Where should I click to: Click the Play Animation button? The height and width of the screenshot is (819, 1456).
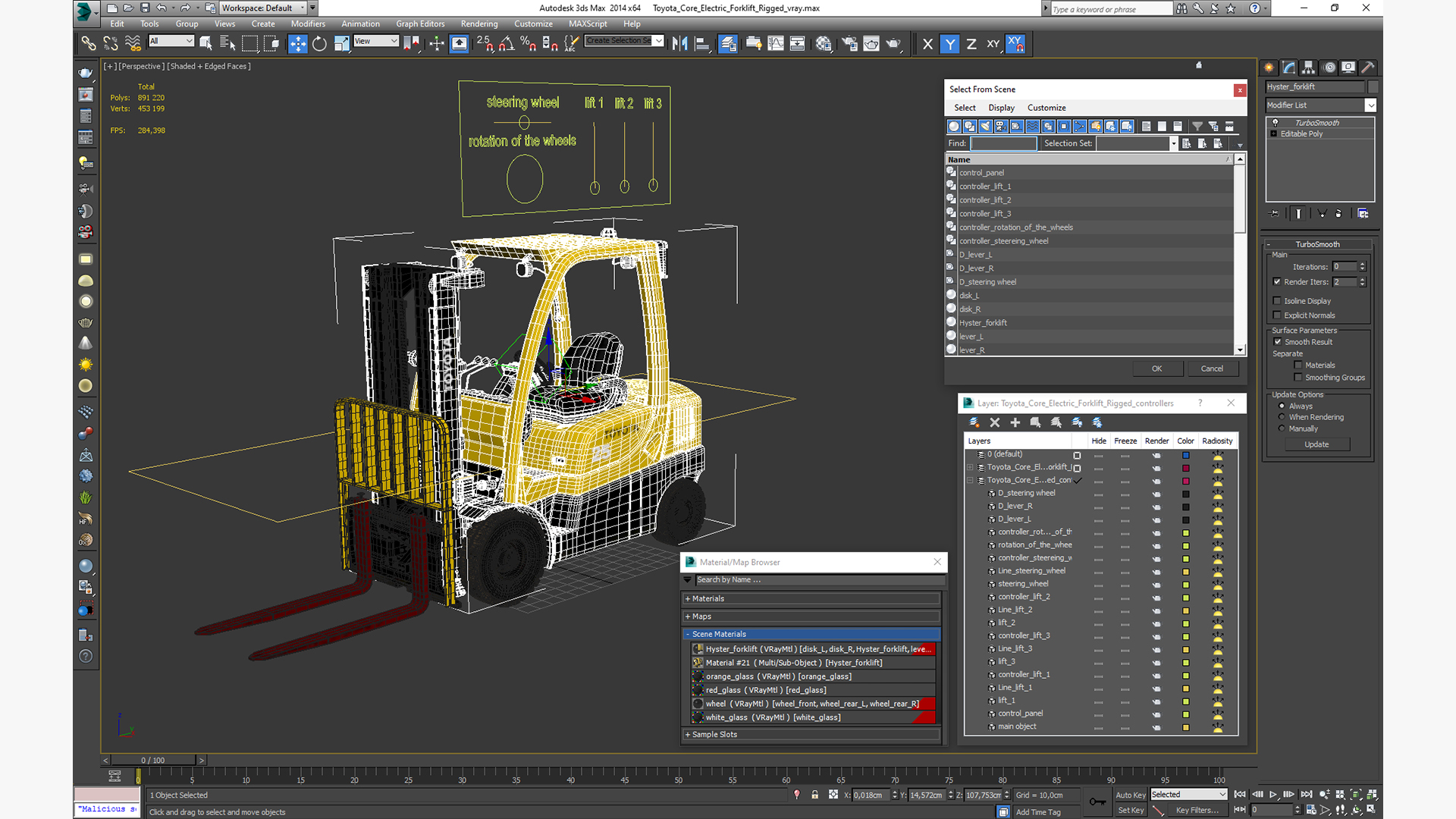1273,795
